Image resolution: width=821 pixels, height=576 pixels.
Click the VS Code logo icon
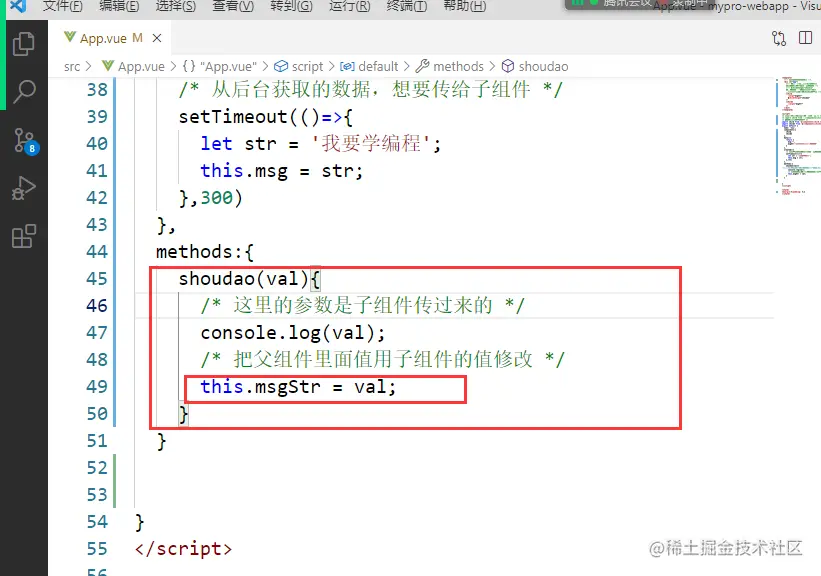pyautogui.click(x=15, y=7)
